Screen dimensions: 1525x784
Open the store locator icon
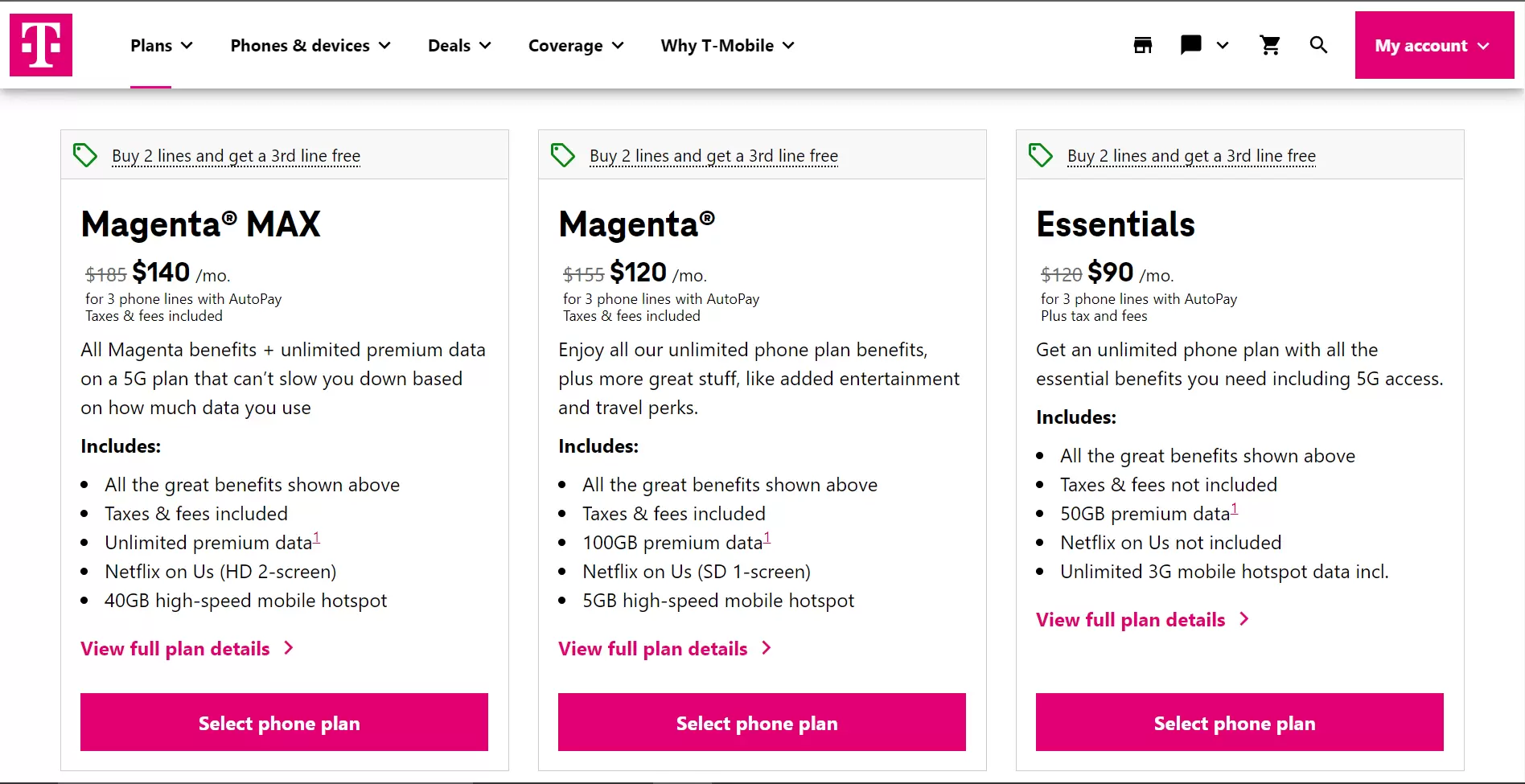click(x=1142, y=45)
